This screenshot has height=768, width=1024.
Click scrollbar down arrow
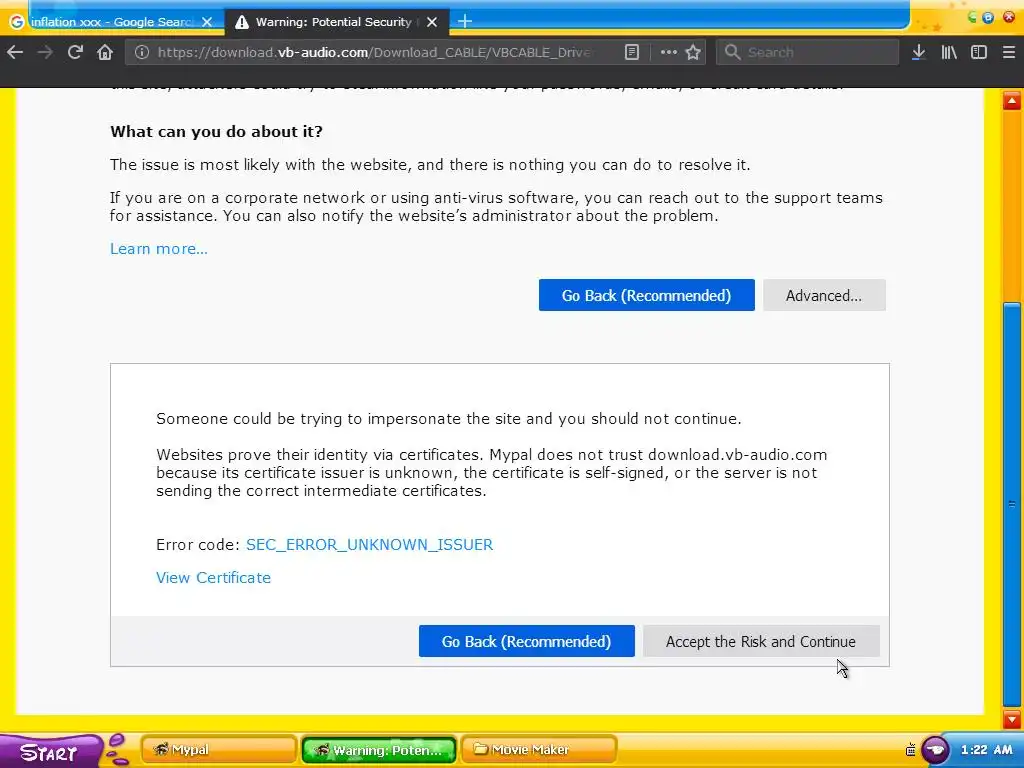tap(1012, 720)
